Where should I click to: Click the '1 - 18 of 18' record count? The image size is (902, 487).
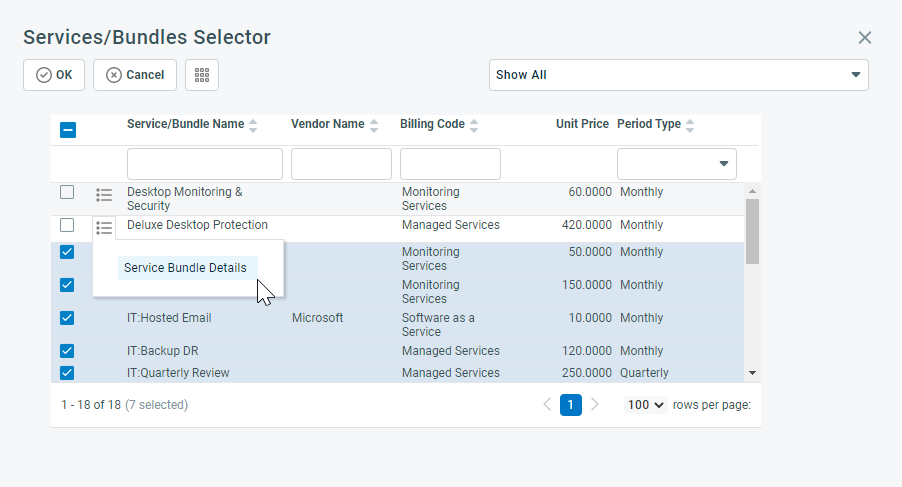point(91,405)
